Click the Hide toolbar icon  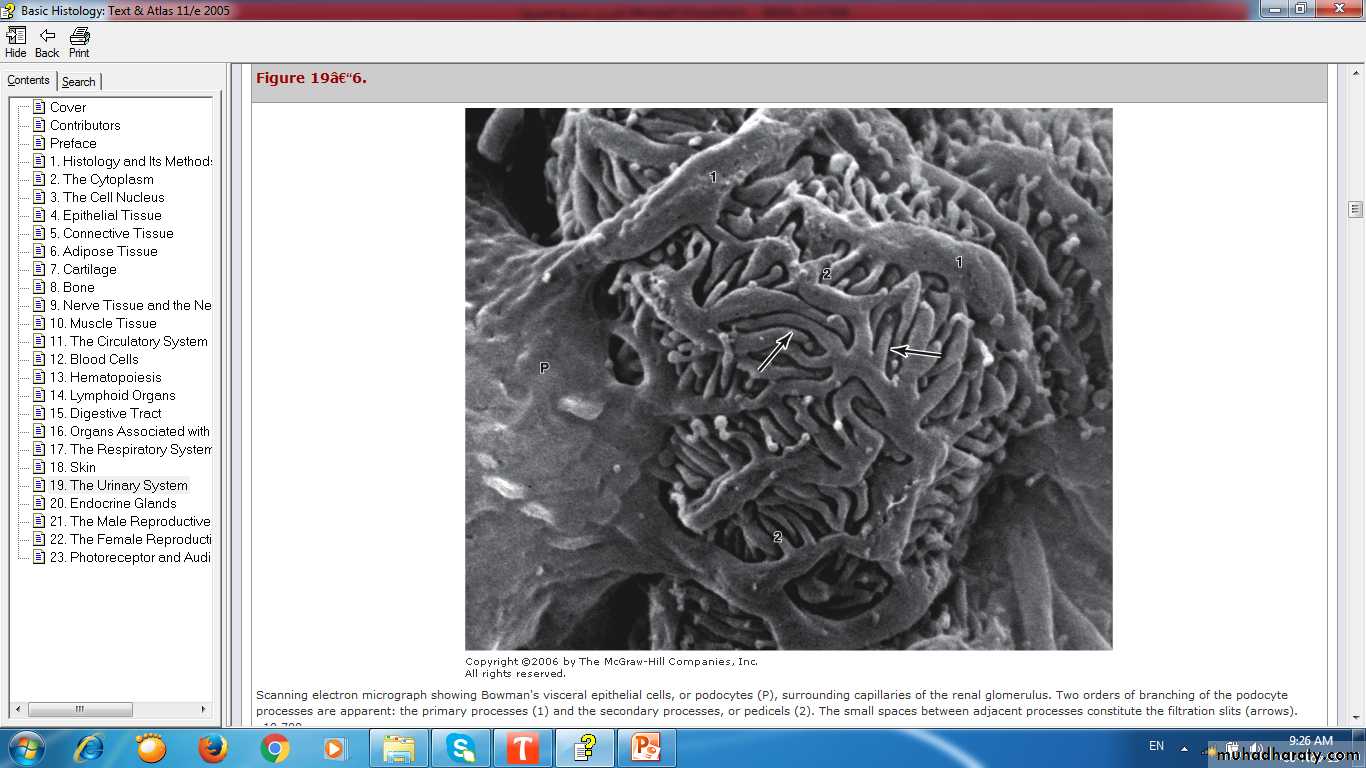(x=16, y=42)
